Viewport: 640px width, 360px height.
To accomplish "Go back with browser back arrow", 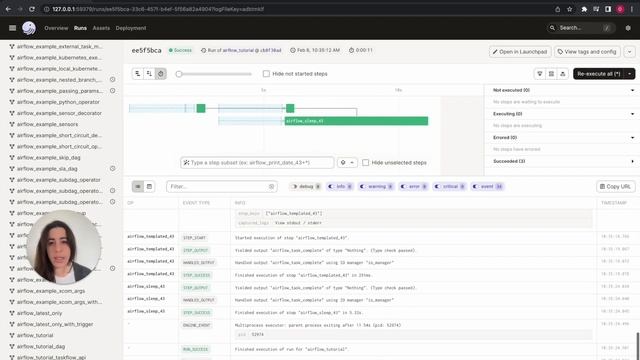I will coord(8,9).
